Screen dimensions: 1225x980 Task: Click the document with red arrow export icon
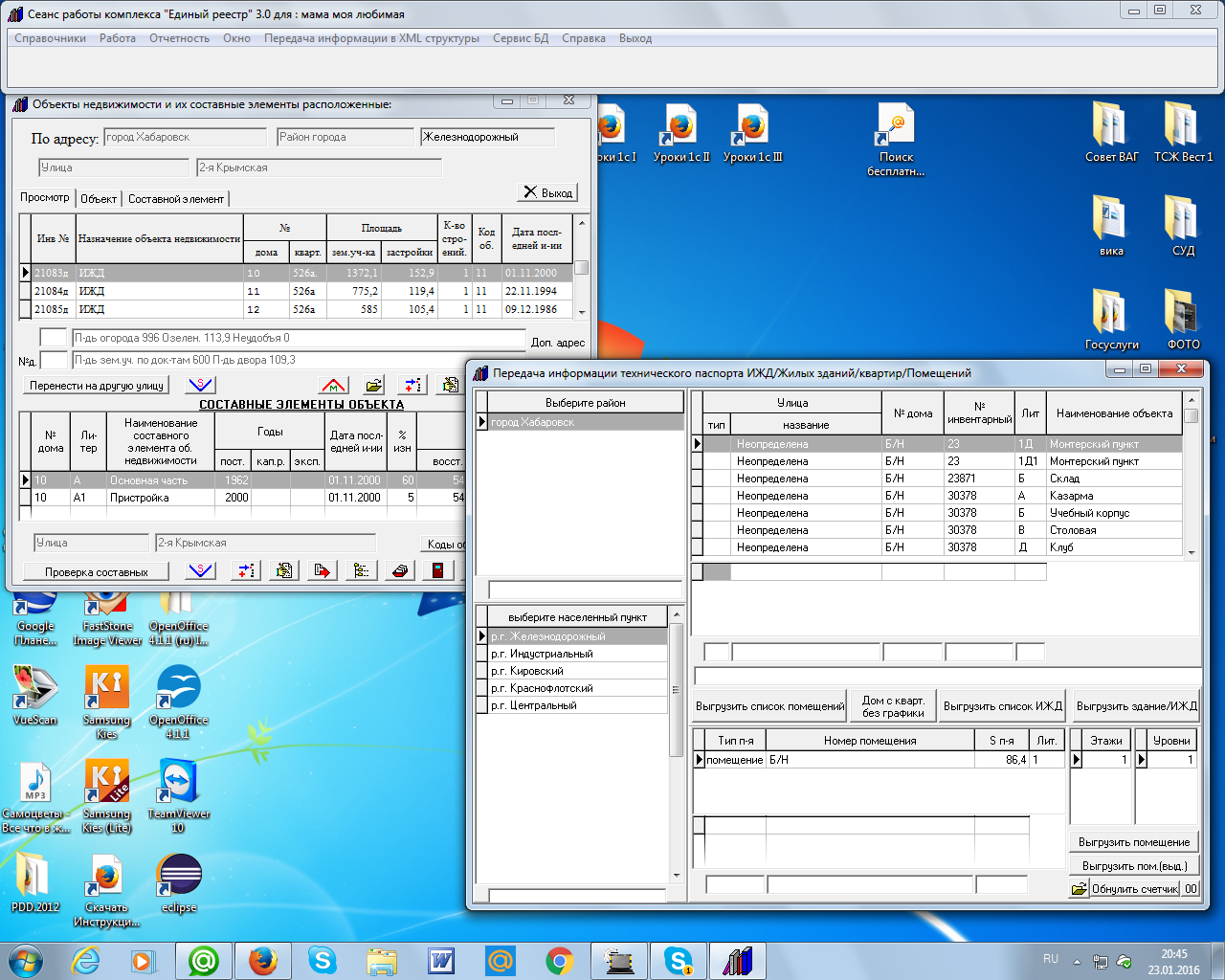coord(323,571)
